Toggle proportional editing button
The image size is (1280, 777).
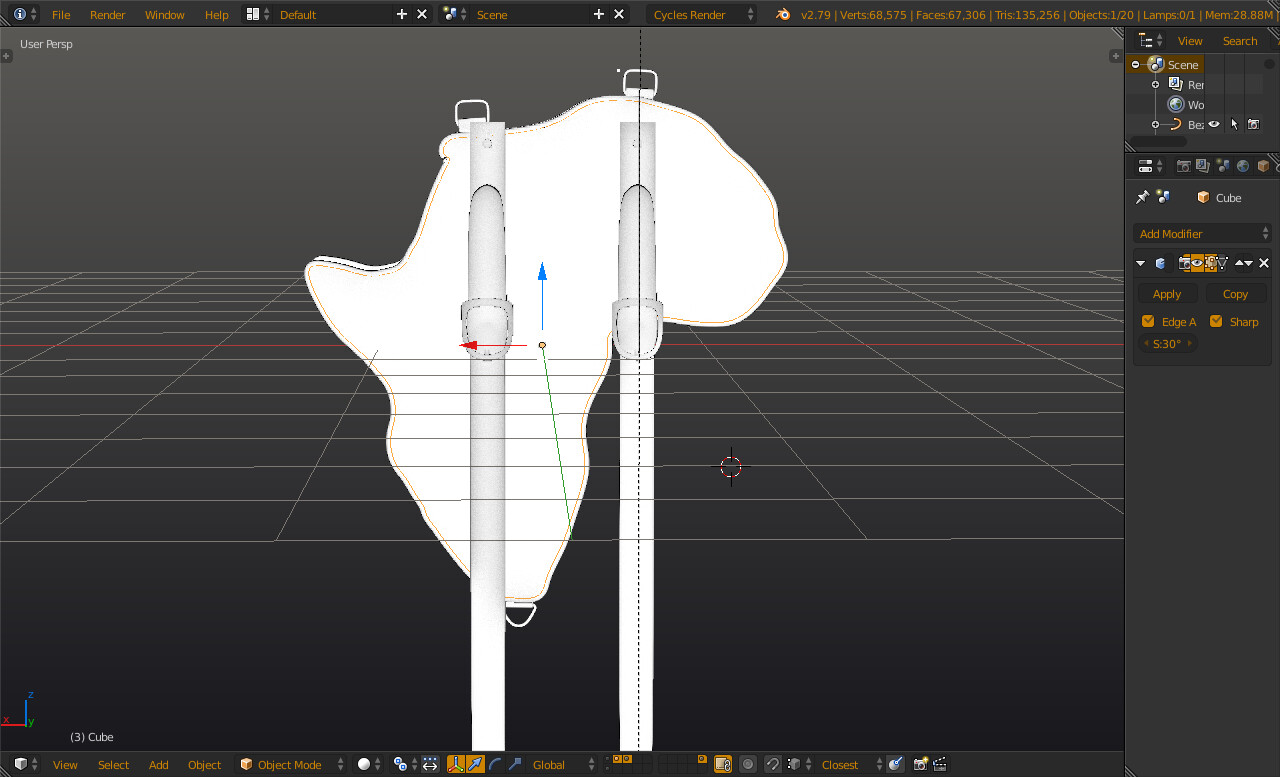tap(748, 764)
